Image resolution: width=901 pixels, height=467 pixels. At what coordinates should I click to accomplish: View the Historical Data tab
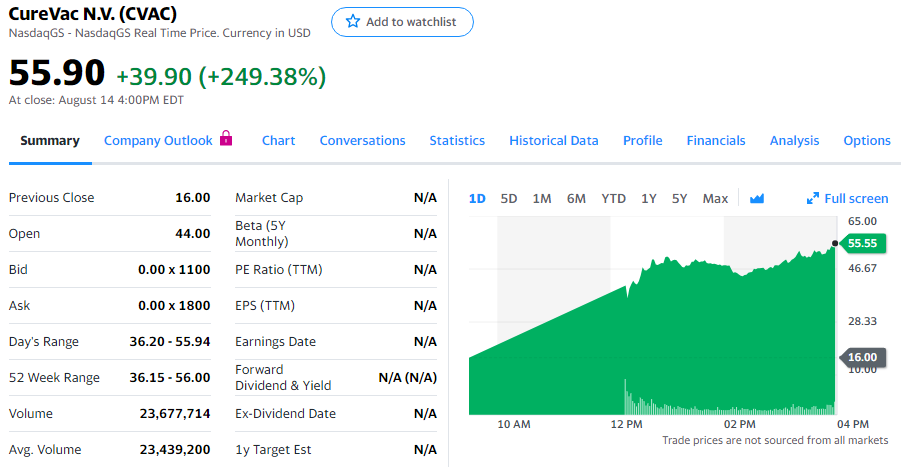(x=554, y=141)
